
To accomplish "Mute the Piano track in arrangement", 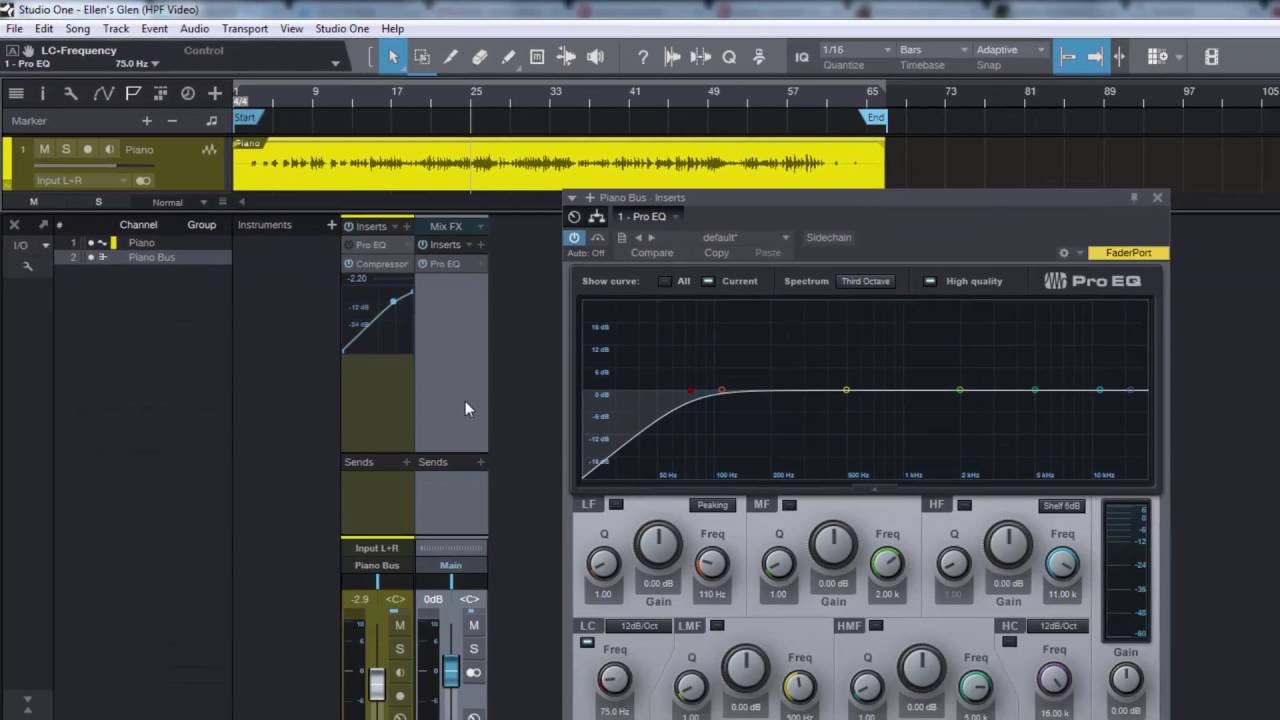I will [44, 149].
